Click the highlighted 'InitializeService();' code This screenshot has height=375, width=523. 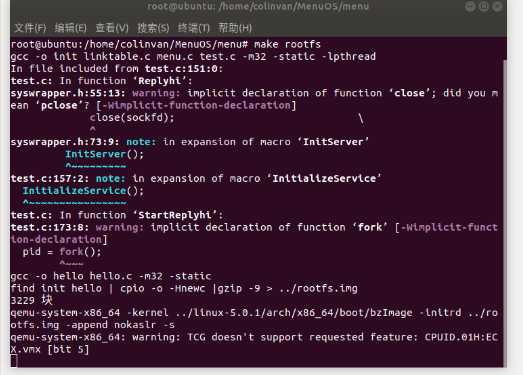(83, 191)
